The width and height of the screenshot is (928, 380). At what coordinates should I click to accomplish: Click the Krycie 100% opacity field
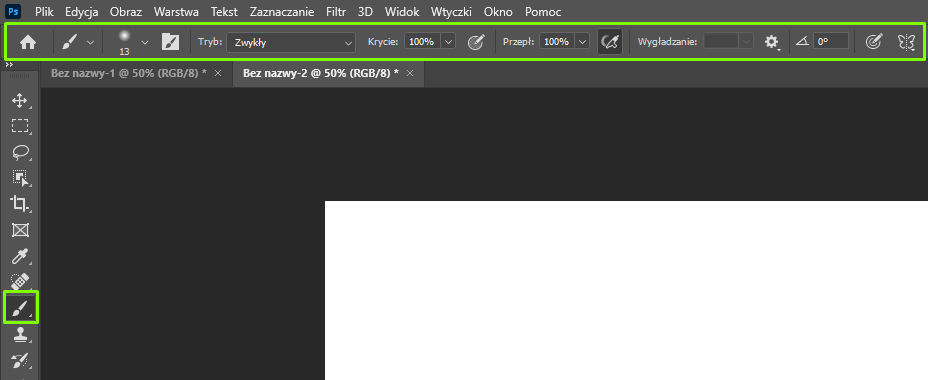pos(422,42)
